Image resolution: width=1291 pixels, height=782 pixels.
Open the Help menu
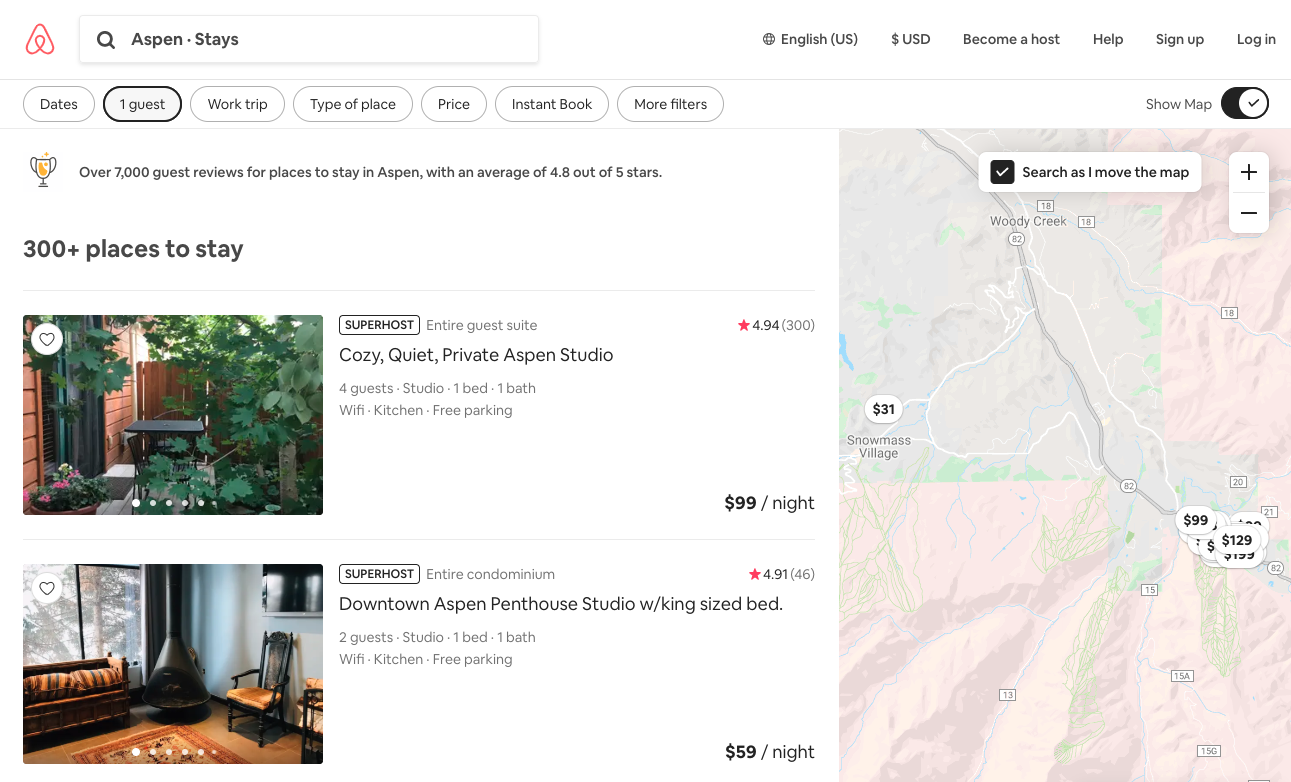point(1107,39)
